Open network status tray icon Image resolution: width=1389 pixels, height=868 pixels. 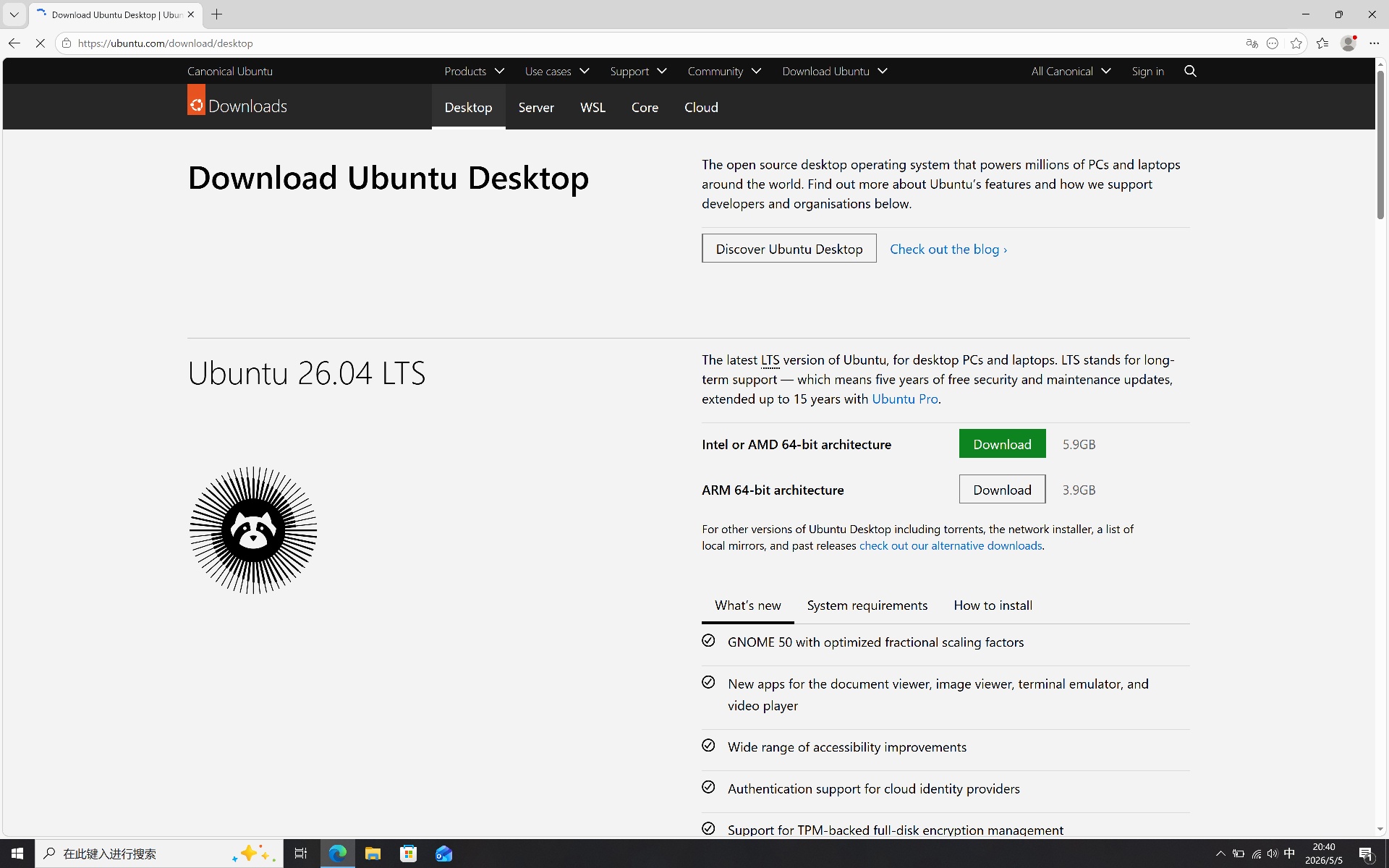click(x=1257, y=854)
